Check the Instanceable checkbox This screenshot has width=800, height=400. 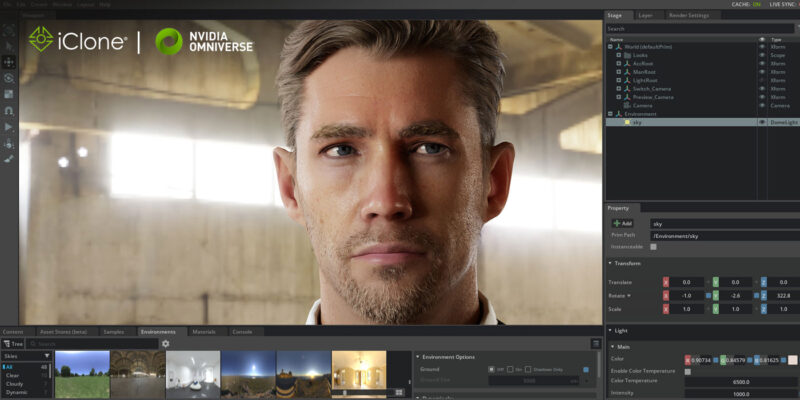click(x=654, y=246)
